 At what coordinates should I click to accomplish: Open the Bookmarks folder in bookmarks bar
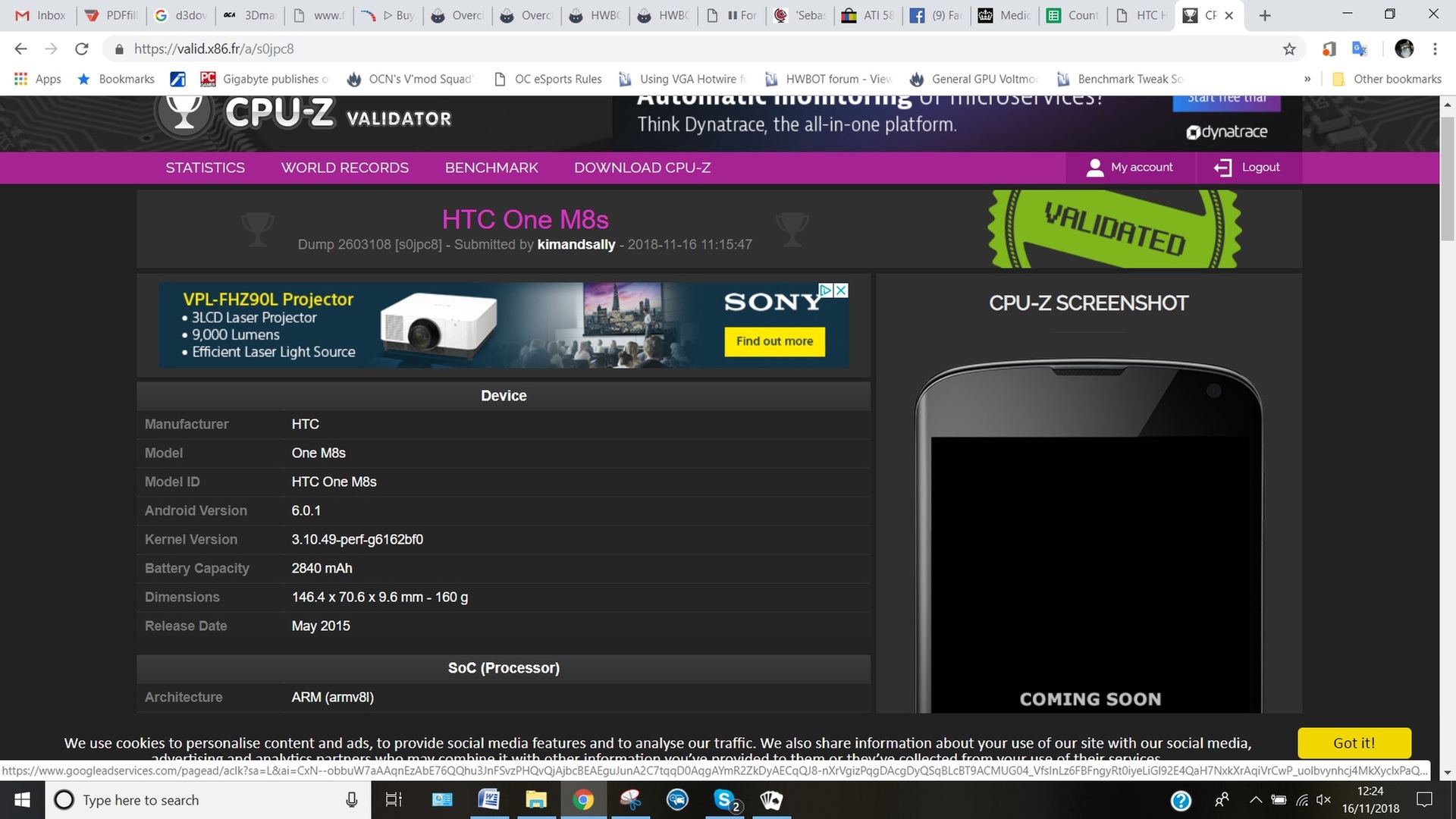click(x=117, y=79)
